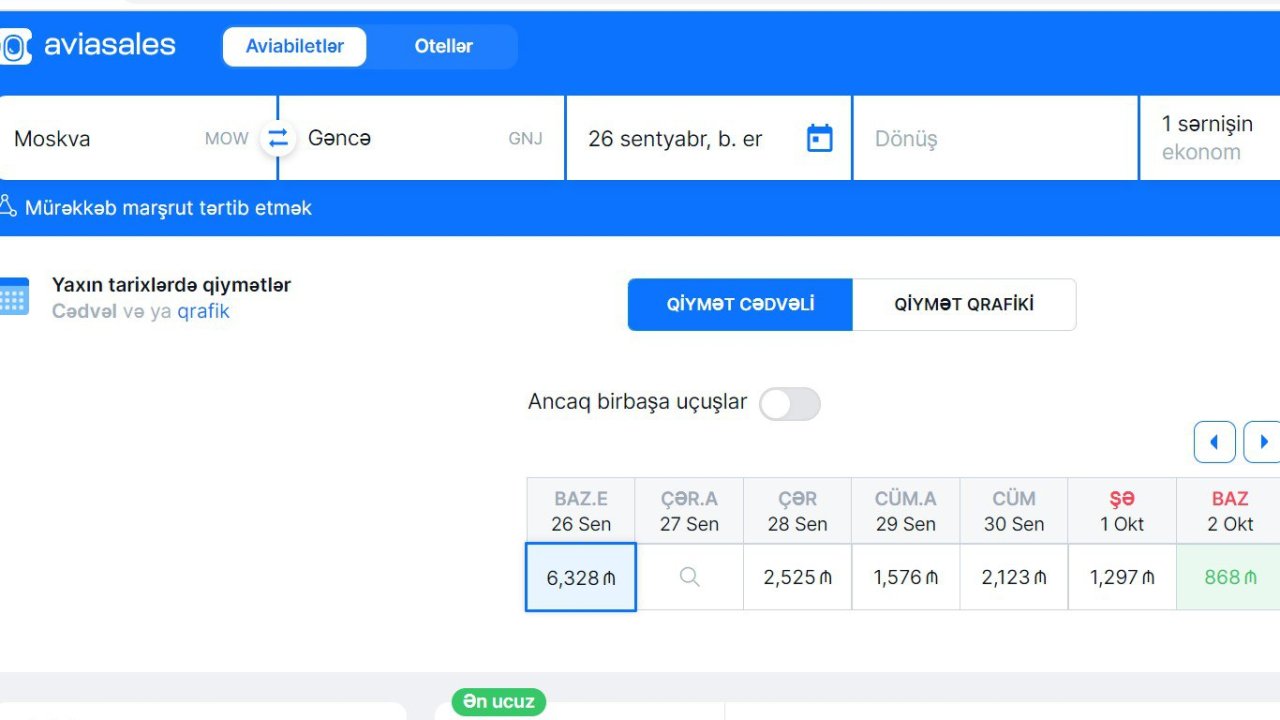Viewport: 1280px width, 720px height.
Task: Click the BAZ.E 26 Sen column header
Action: [x=581, y=511]
